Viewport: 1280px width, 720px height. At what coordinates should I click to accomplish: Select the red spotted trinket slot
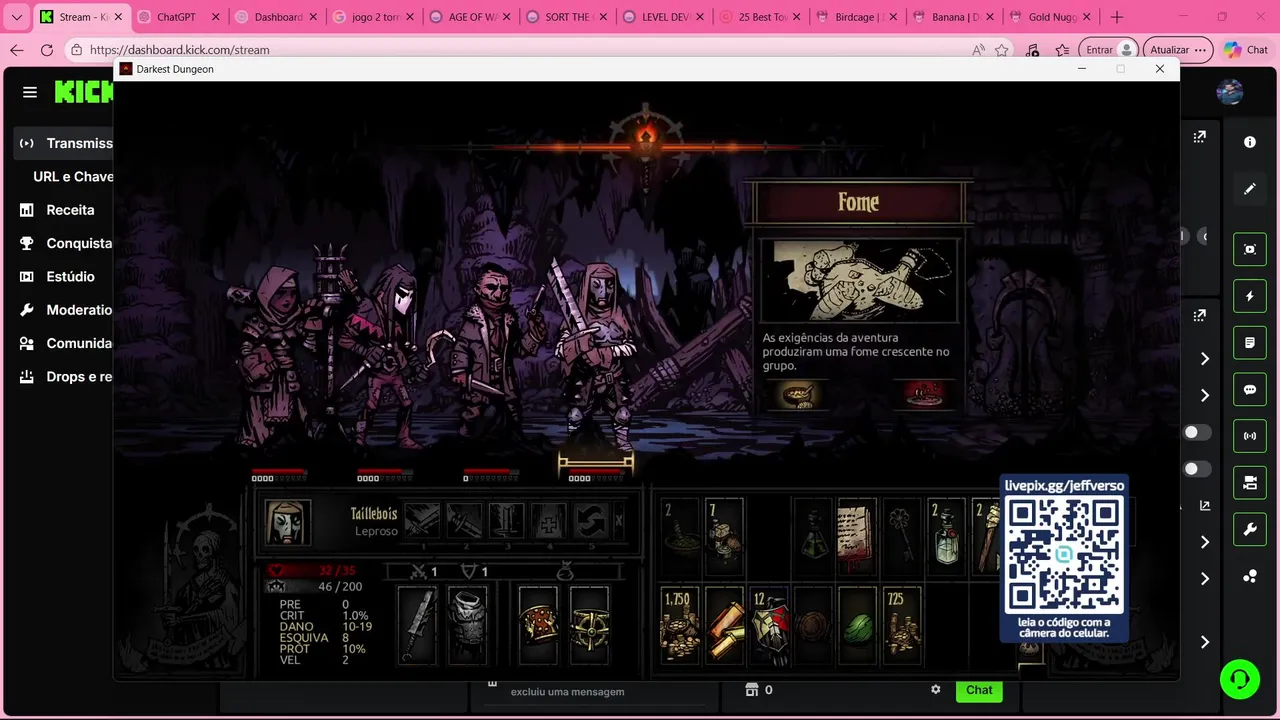(538, 624)
